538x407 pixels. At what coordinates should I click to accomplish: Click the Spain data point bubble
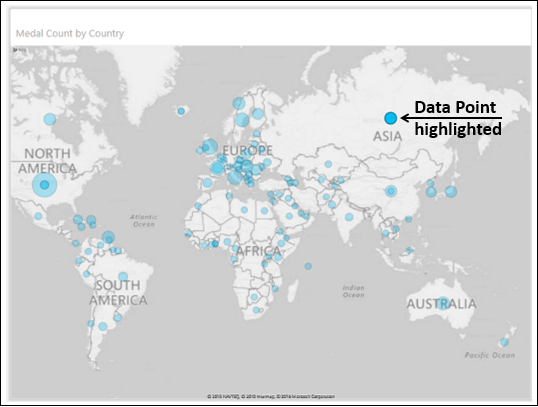[208, 182]
